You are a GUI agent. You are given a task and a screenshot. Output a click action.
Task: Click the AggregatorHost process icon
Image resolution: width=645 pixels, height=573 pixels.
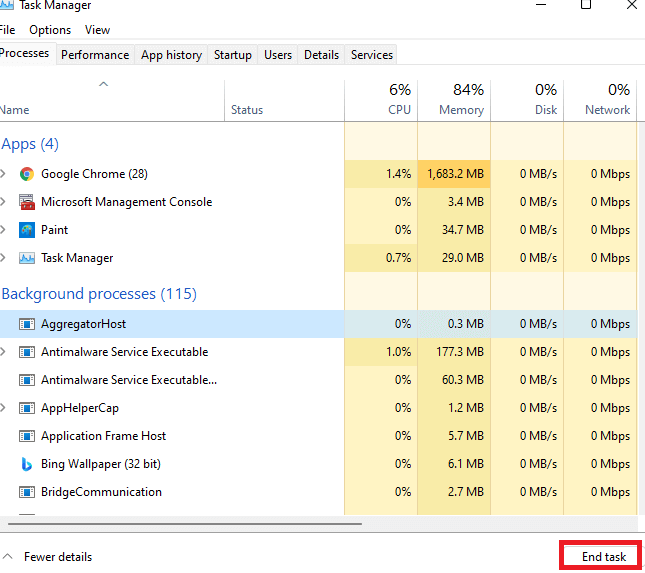[x=27, y=324]
